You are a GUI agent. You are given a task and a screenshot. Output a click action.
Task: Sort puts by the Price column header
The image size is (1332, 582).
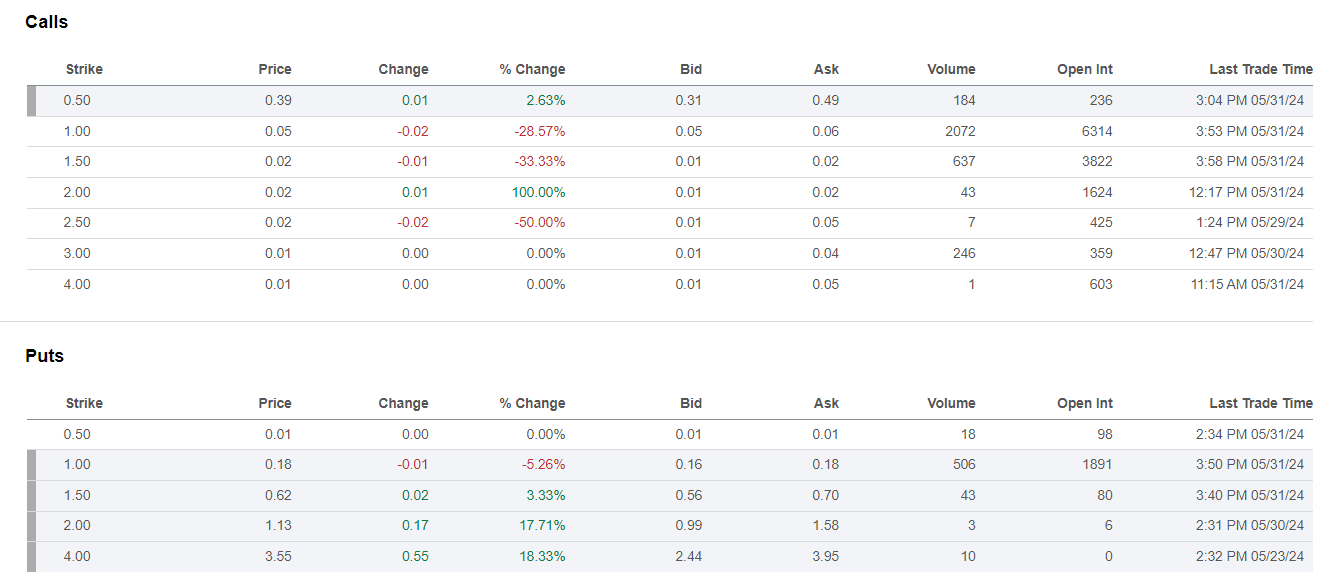[x=275, y=403]
